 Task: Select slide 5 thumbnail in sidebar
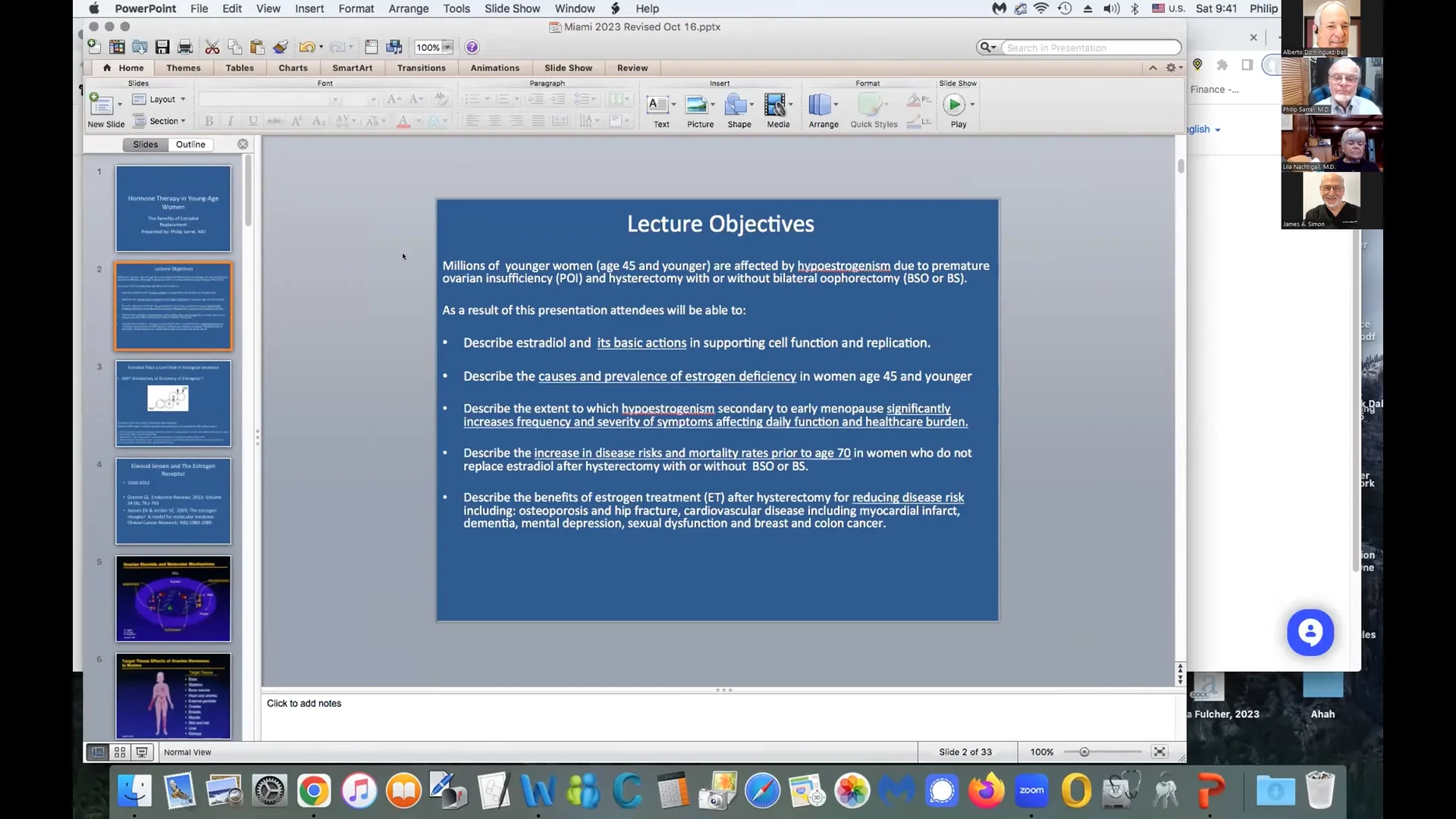coord(173,598)
